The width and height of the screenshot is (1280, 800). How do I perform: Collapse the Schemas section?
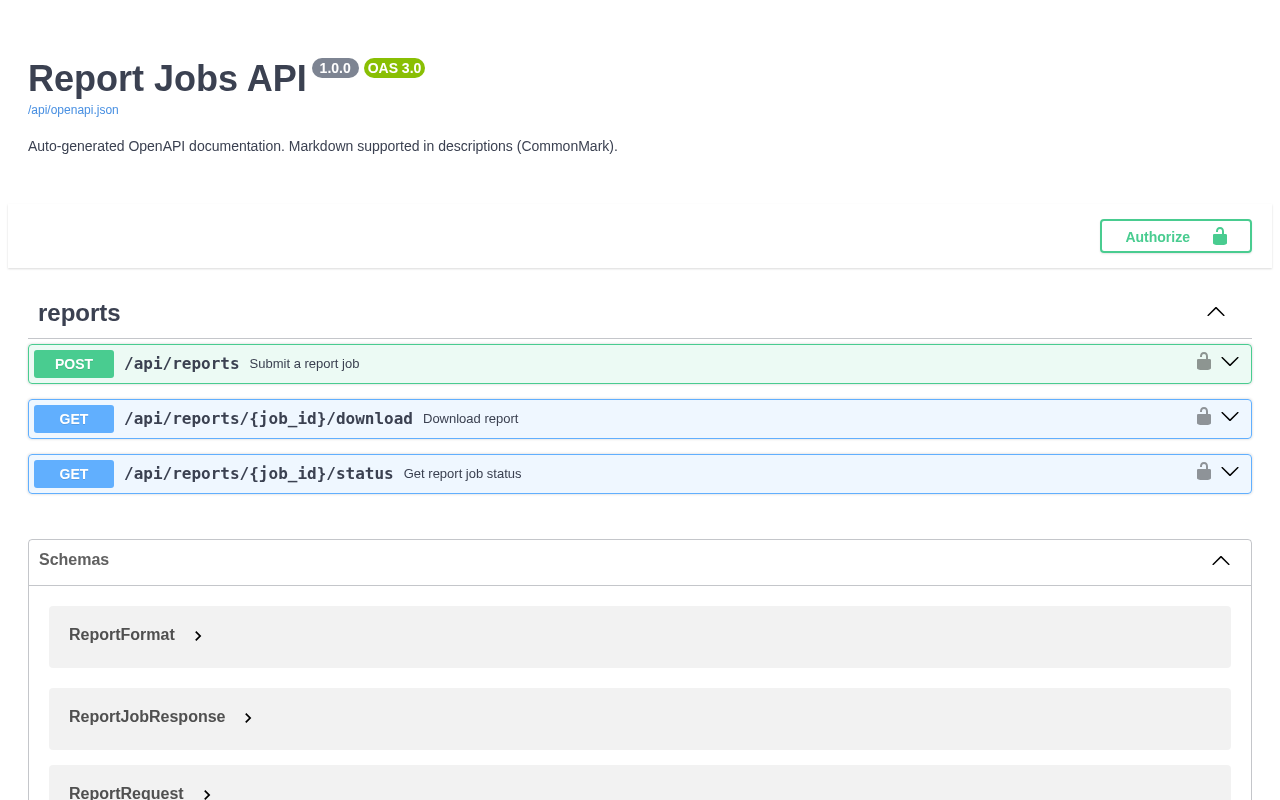click(x=1221, y=561)
